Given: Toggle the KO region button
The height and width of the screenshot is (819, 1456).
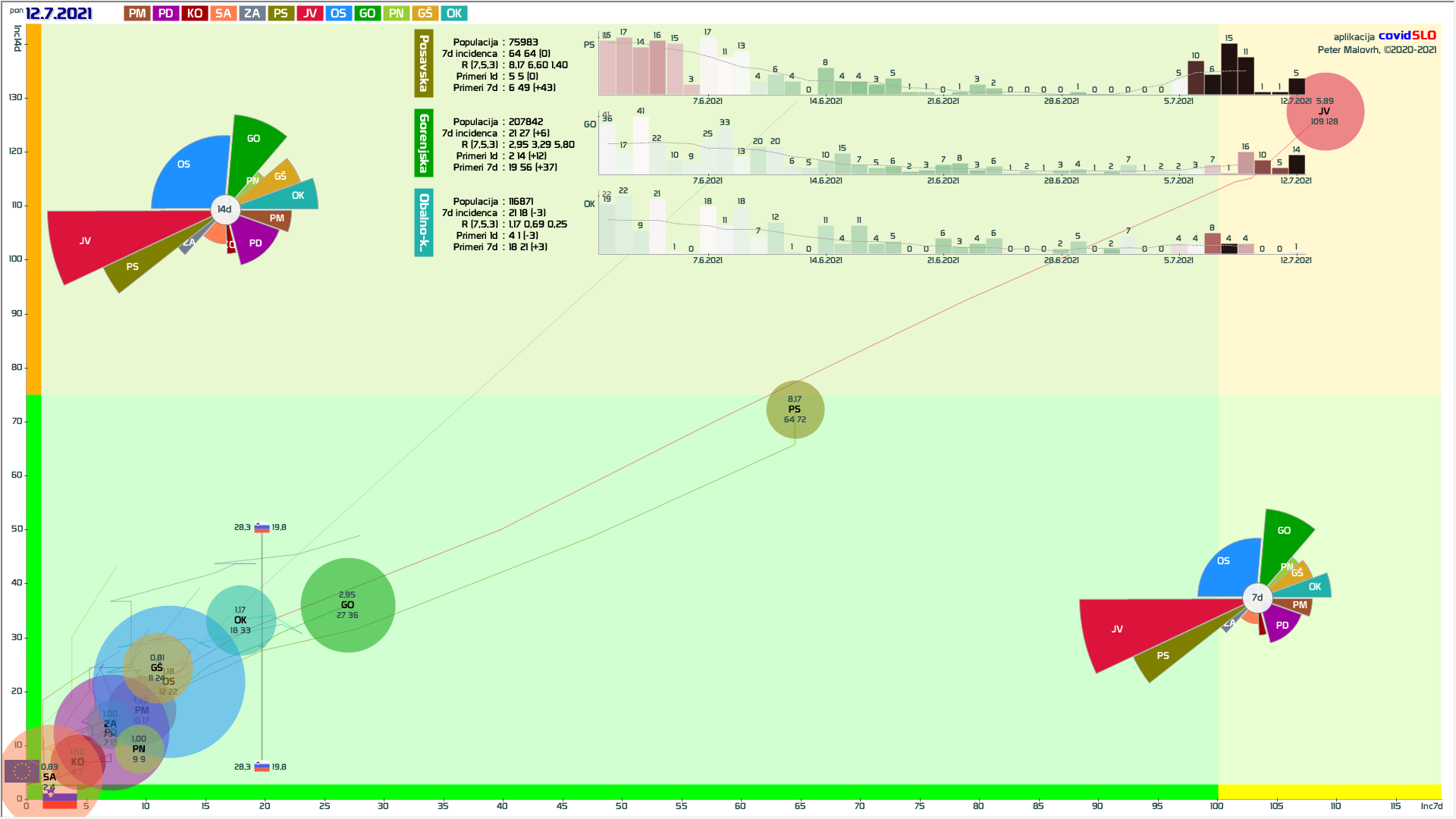Looking at the screenshot, I should coord(195,13).
